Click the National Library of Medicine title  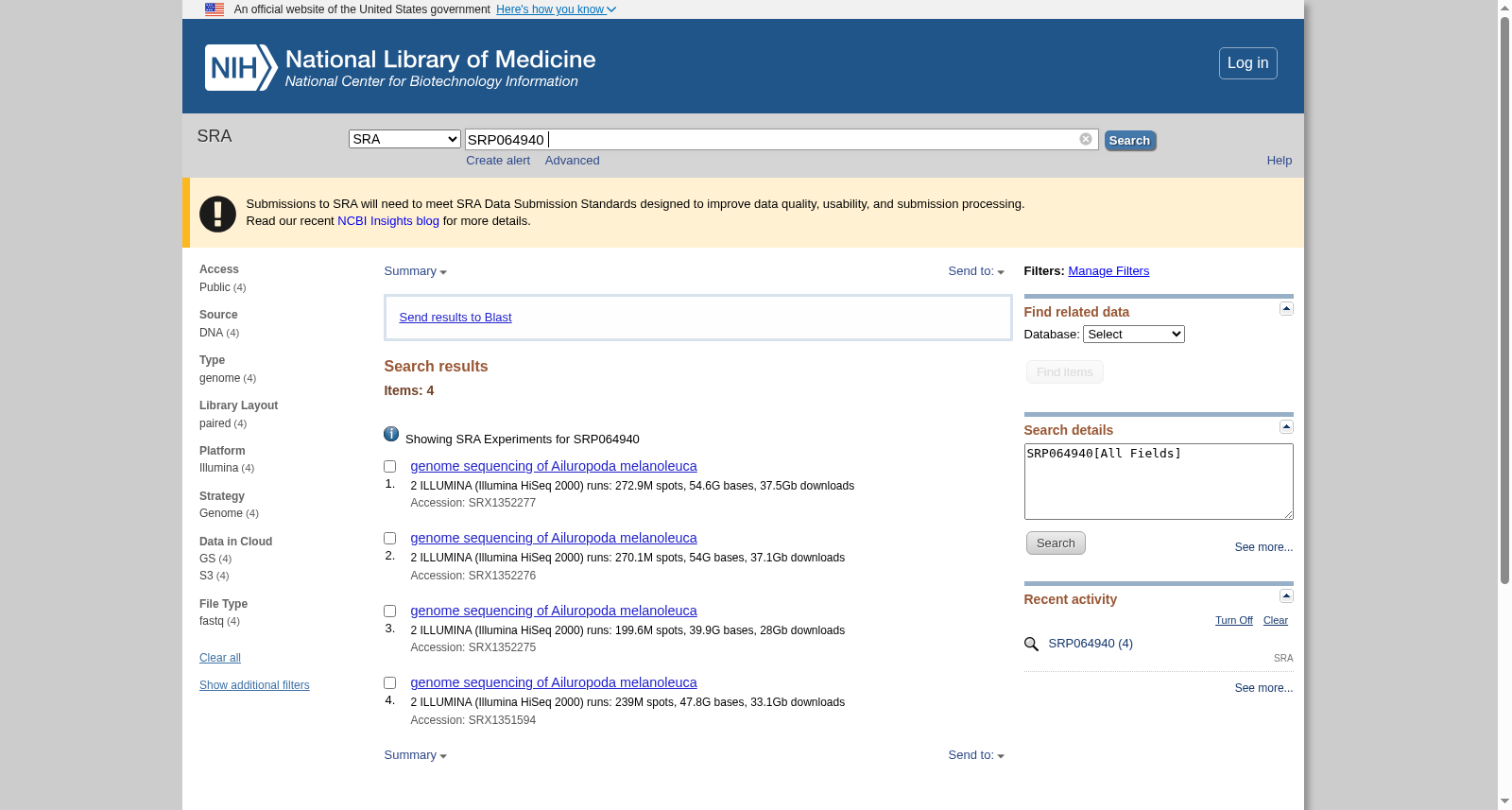[x=440, y=60]
